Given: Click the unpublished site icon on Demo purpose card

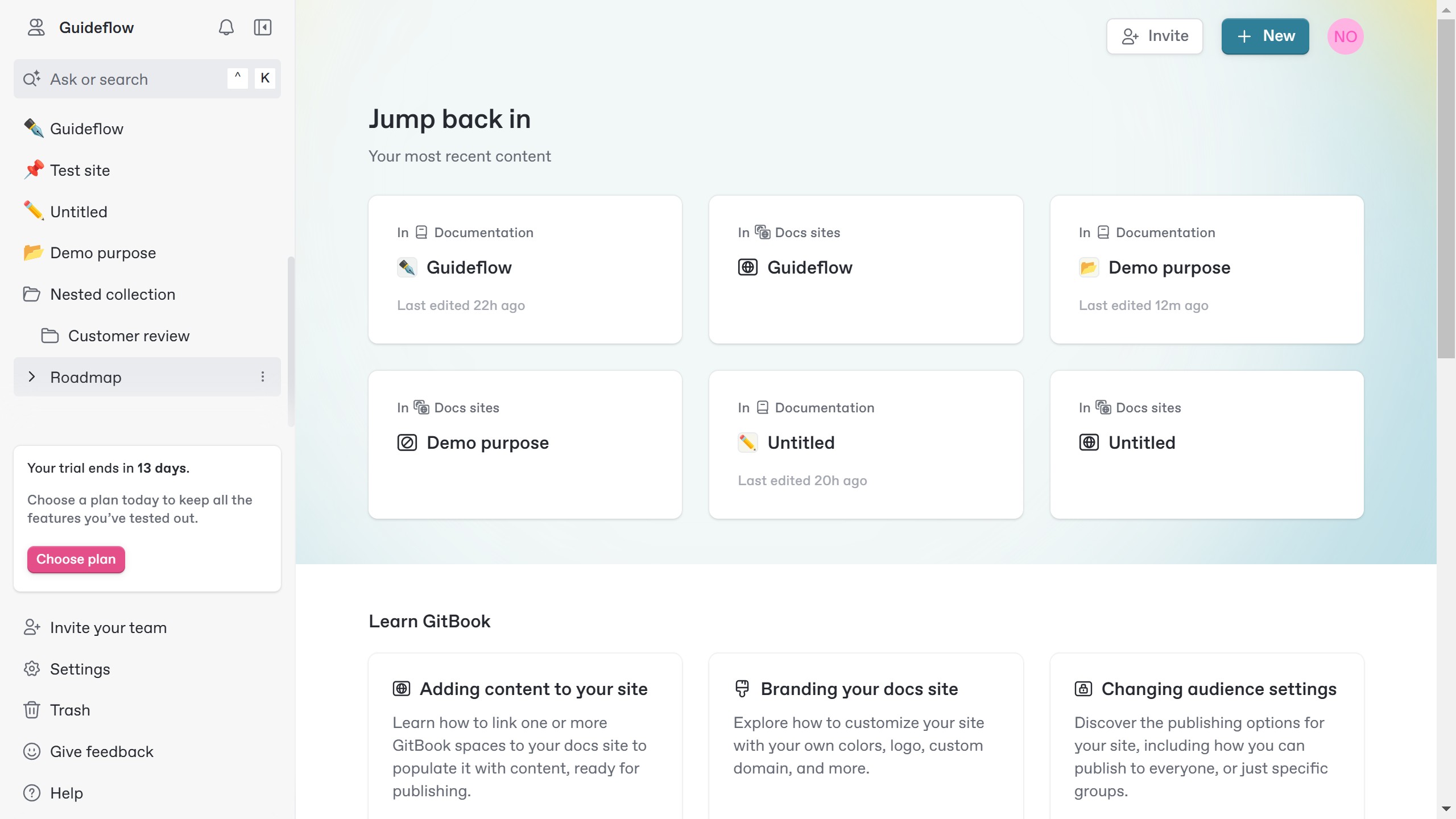Looking at the screenshot, I should click(407, 442).
